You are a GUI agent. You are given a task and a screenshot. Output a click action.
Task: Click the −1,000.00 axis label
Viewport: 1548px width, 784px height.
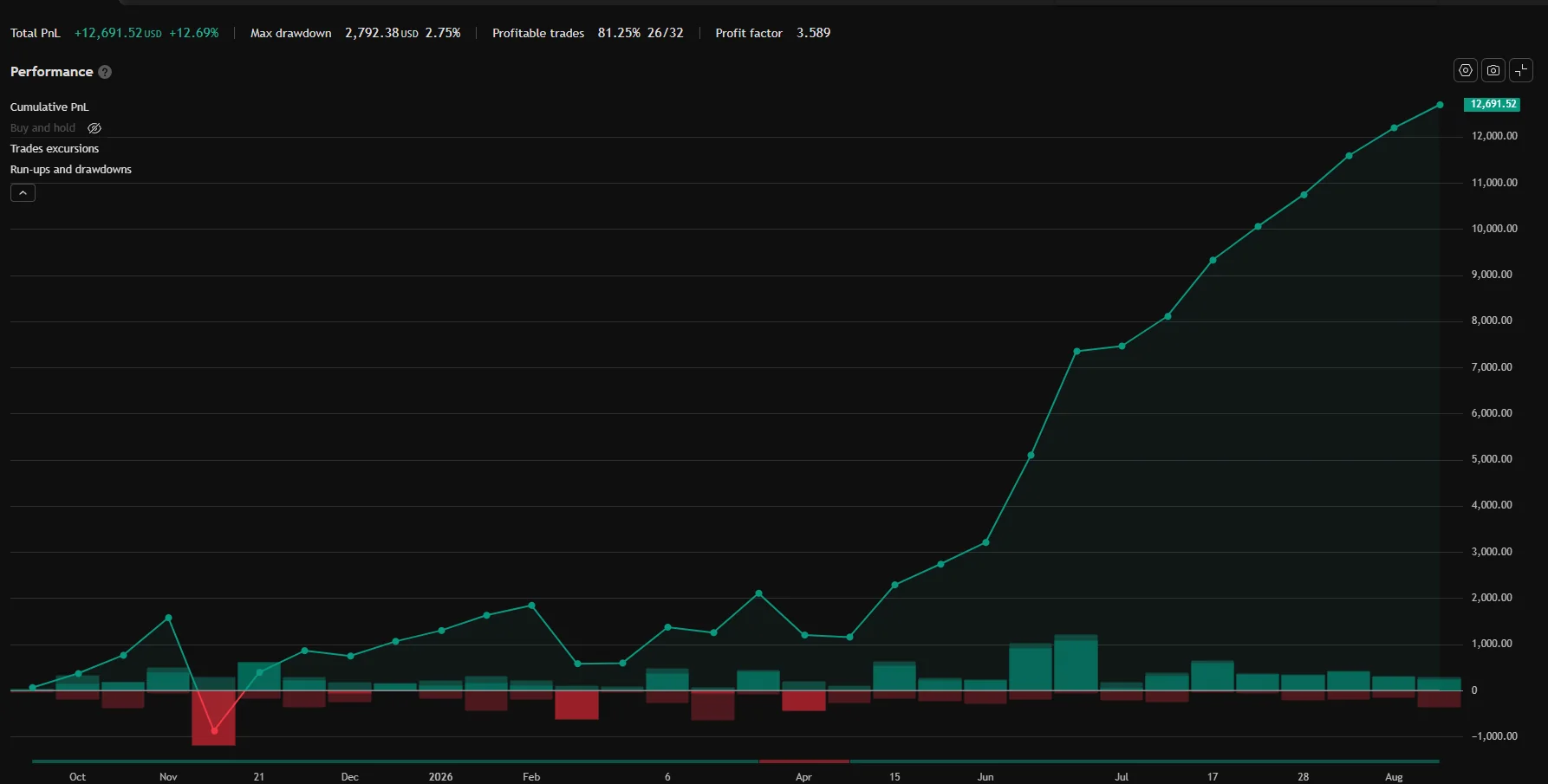(x=1494, y=736)
